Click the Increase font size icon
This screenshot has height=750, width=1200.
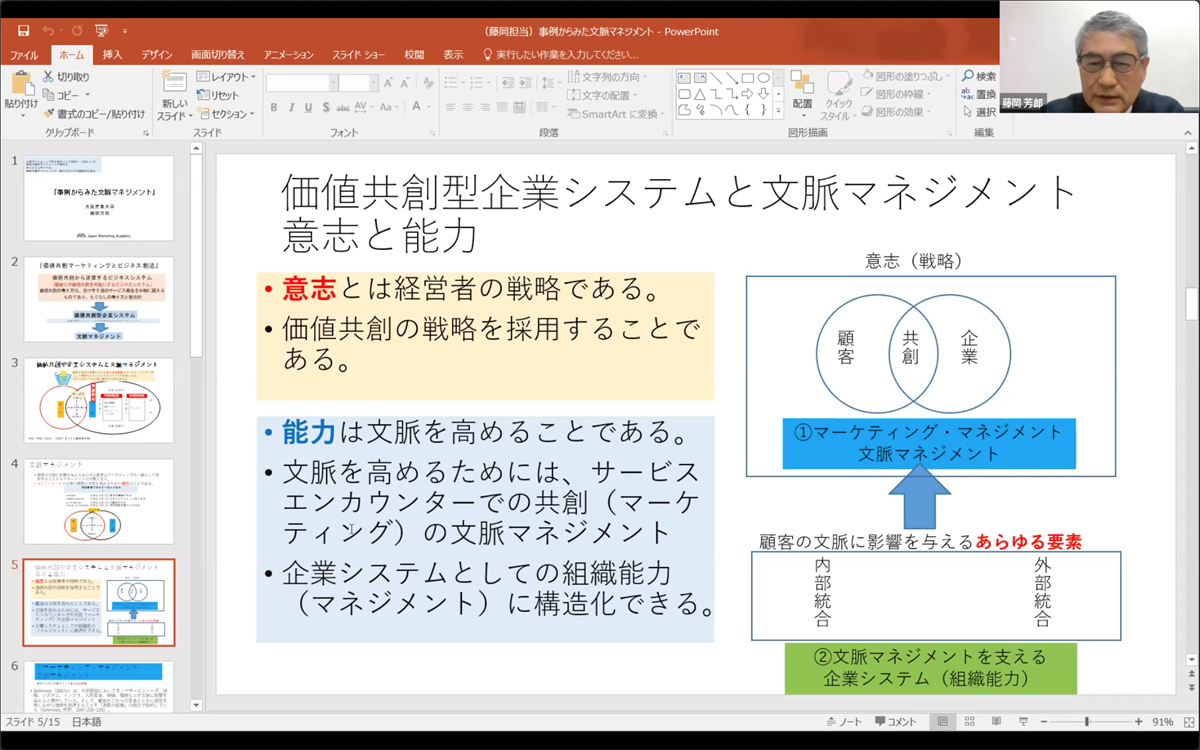[389, 83]
